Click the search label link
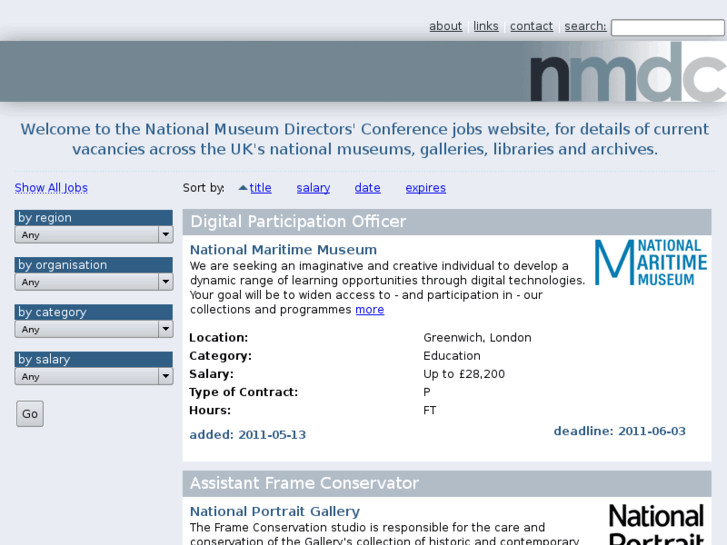 (585, 26)
